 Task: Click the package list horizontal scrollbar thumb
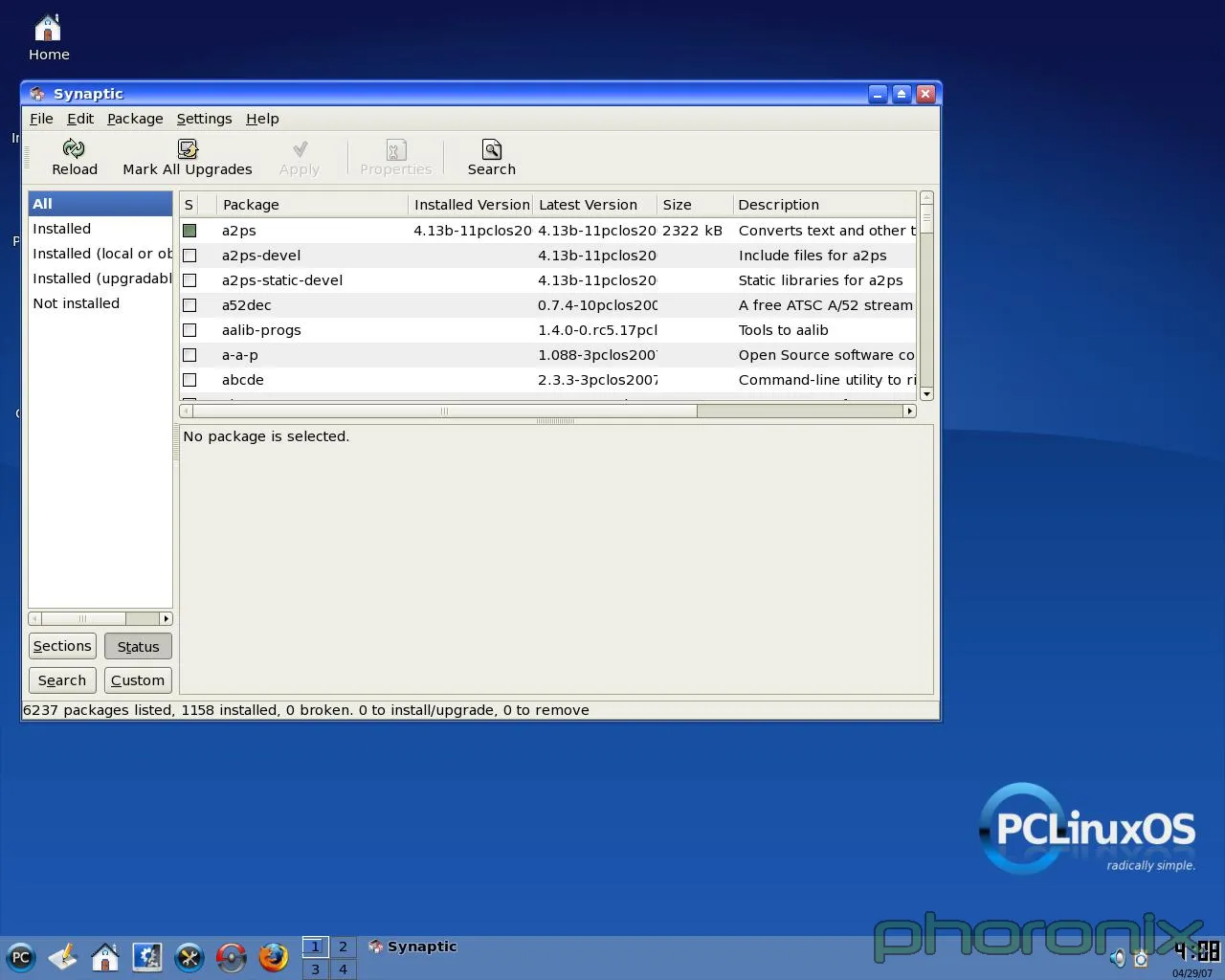pos(445,412)
